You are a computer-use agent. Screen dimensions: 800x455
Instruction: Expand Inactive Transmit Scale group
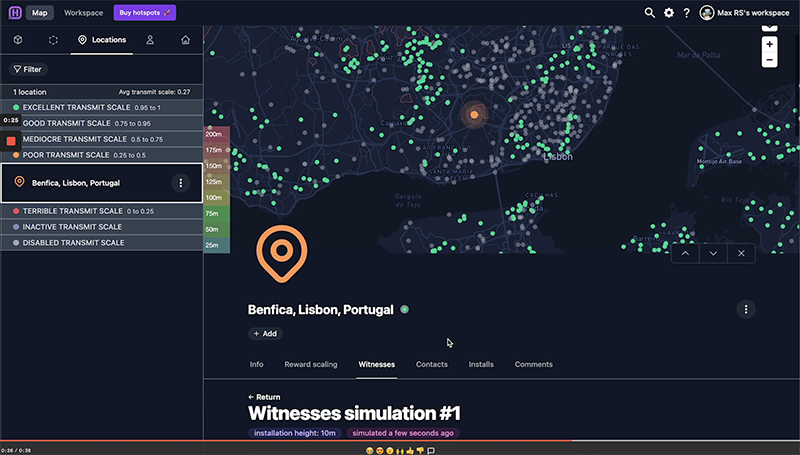click(x=102, y=227)
